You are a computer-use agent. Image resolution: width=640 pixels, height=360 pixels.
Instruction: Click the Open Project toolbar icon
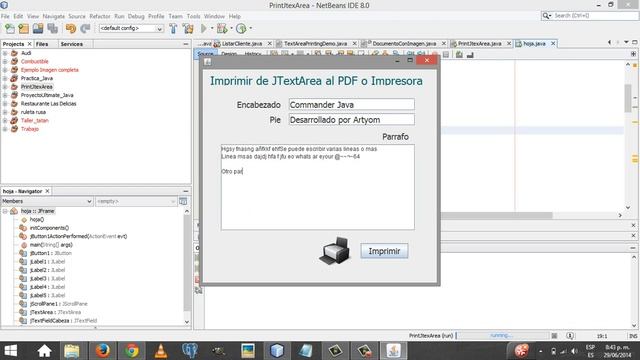click(x=38, y=29)
